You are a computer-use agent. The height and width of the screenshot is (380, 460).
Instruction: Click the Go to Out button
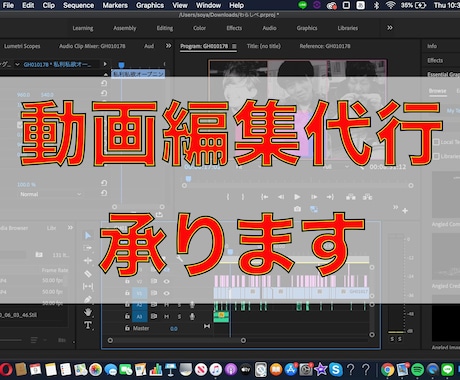pyautogui.click(x=330, y=197)
